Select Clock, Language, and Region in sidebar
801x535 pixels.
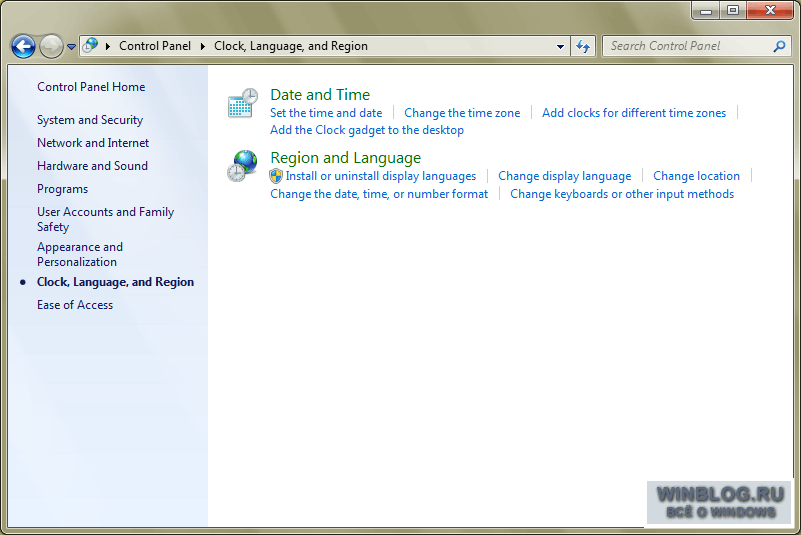point(115,282)
